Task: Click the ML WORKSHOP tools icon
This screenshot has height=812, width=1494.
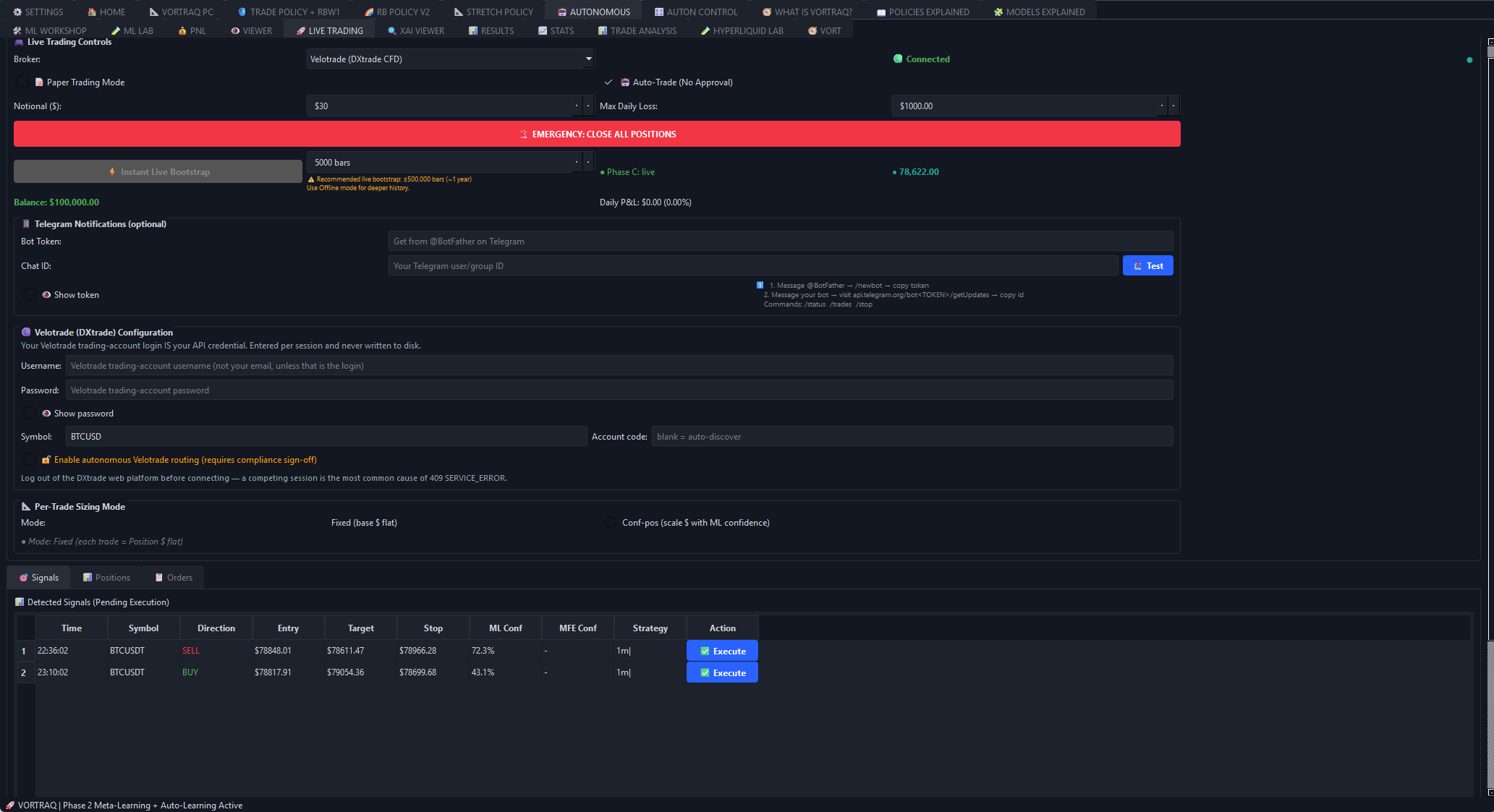Action: (x=17, y=31)
